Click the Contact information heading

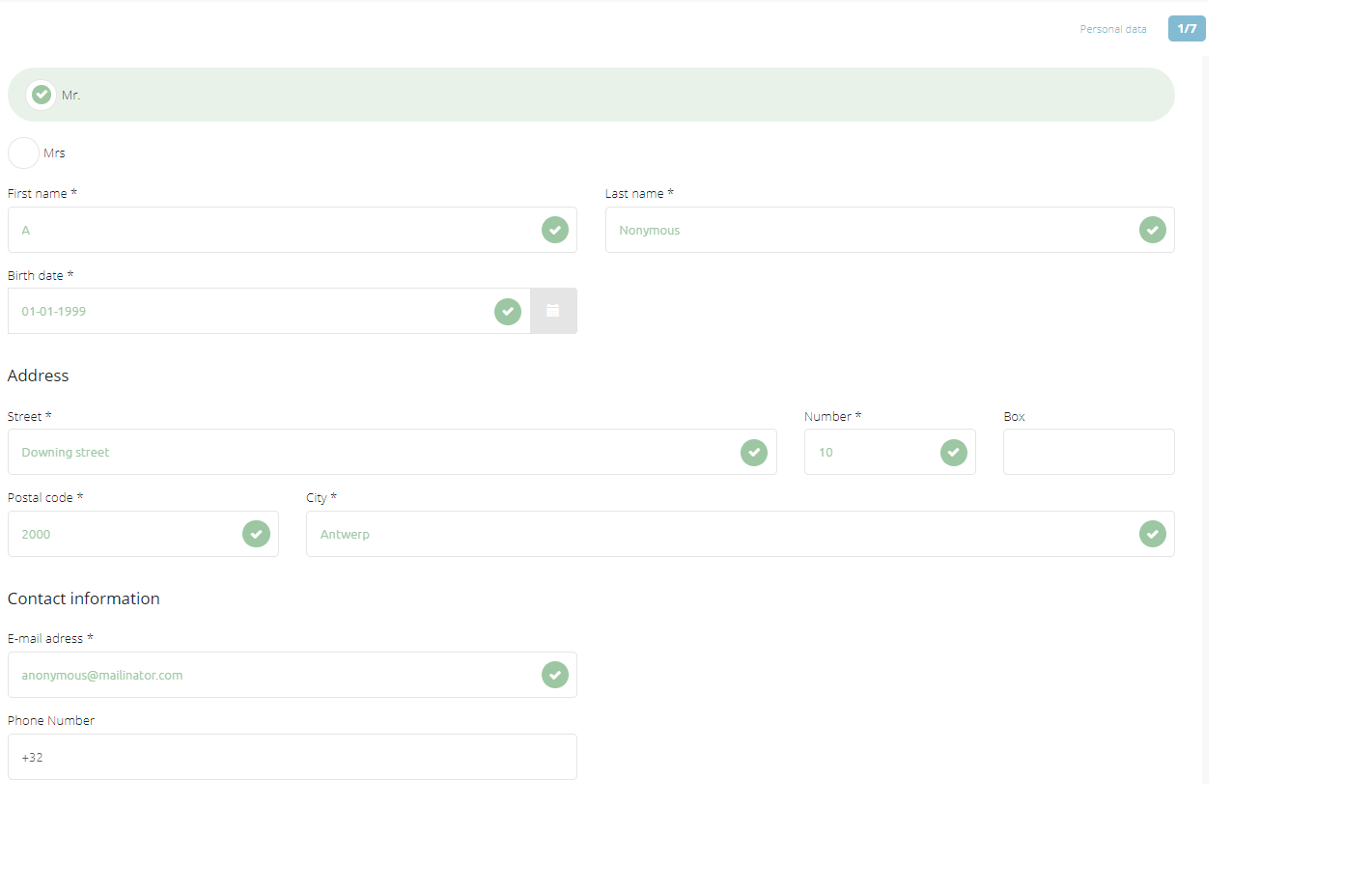click(84, 598)
